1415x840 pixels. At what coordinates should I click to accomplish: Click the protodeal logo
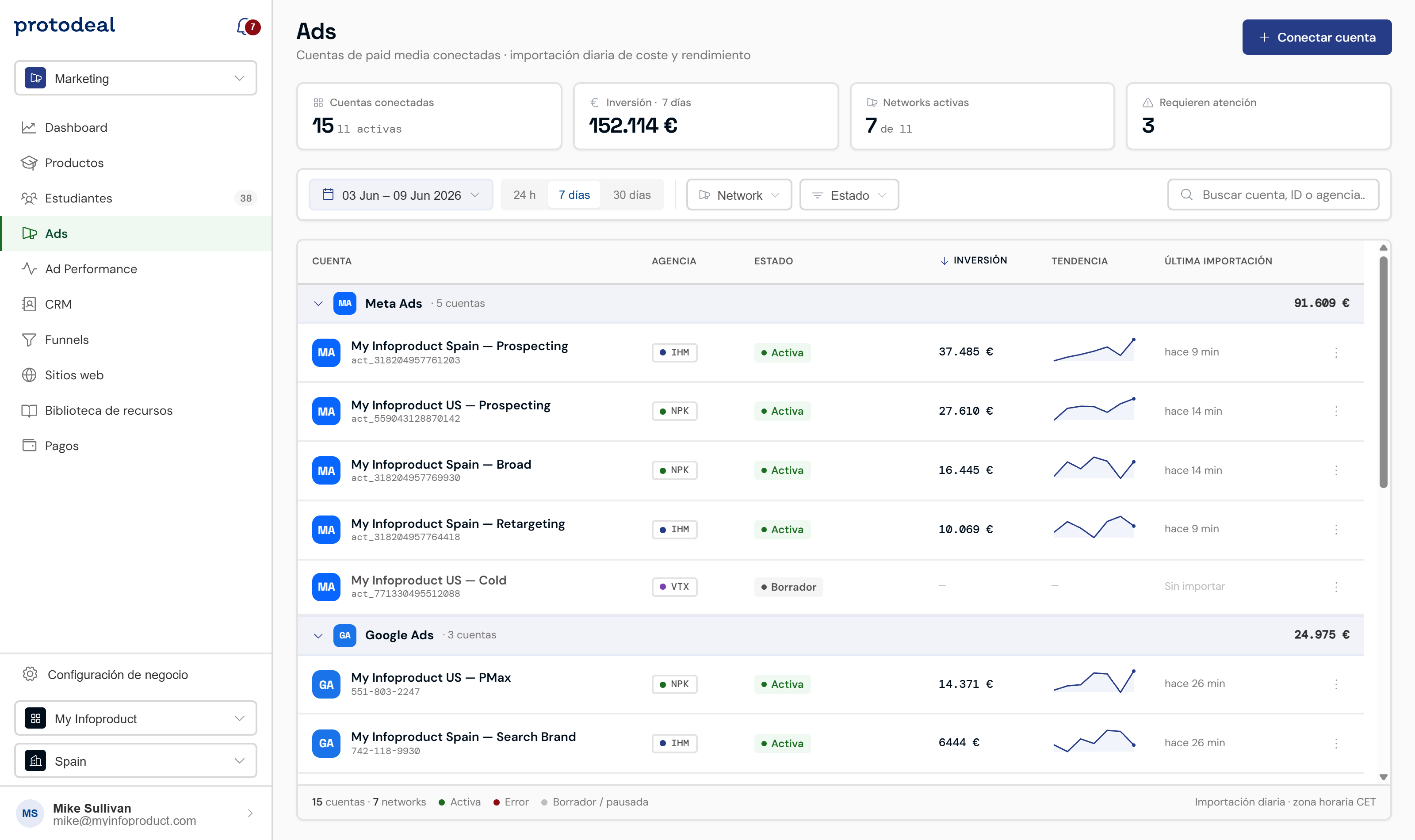coord(65,26)
